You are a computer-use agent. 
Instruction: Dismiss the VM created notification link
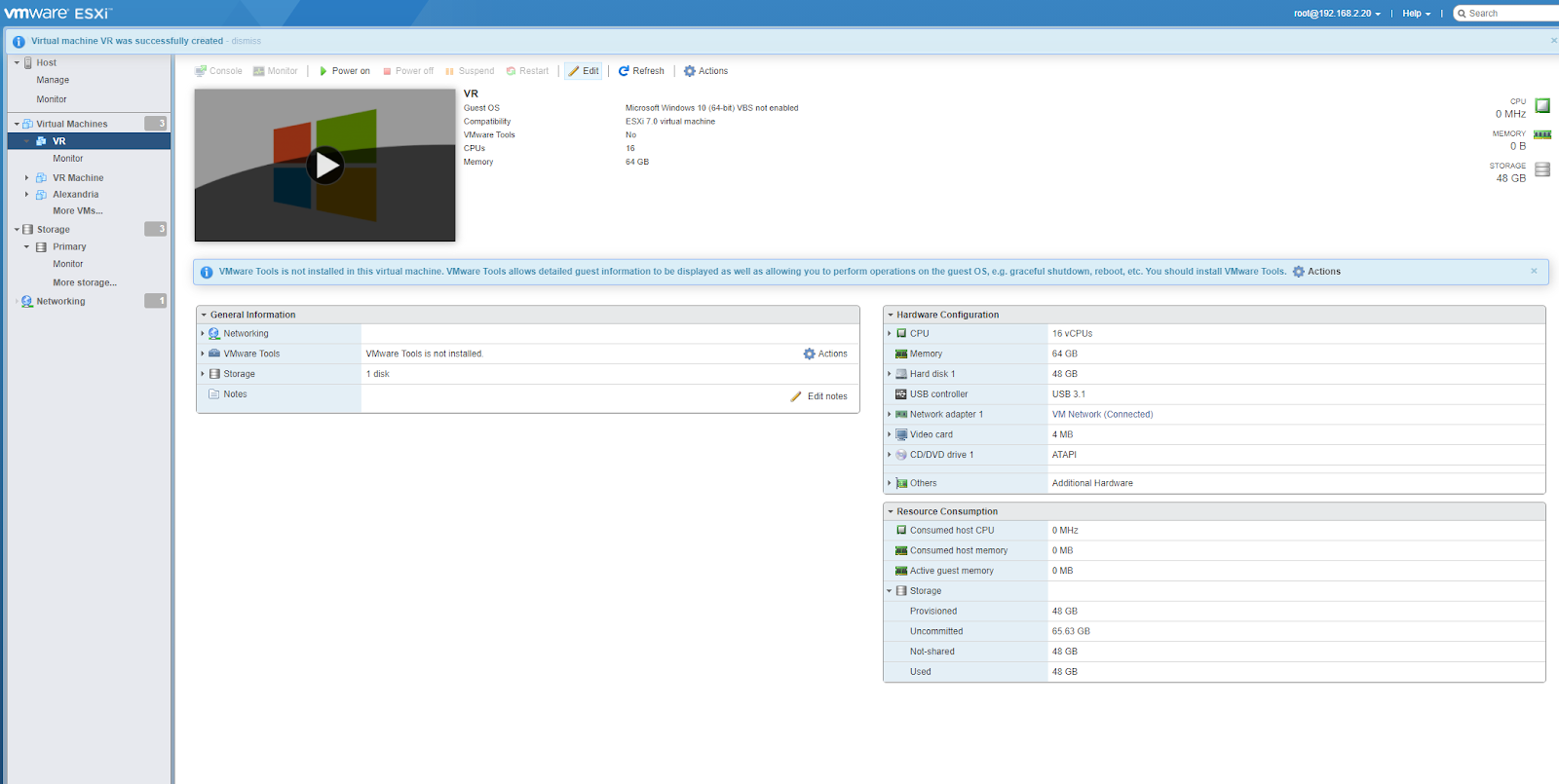[247, 41]
